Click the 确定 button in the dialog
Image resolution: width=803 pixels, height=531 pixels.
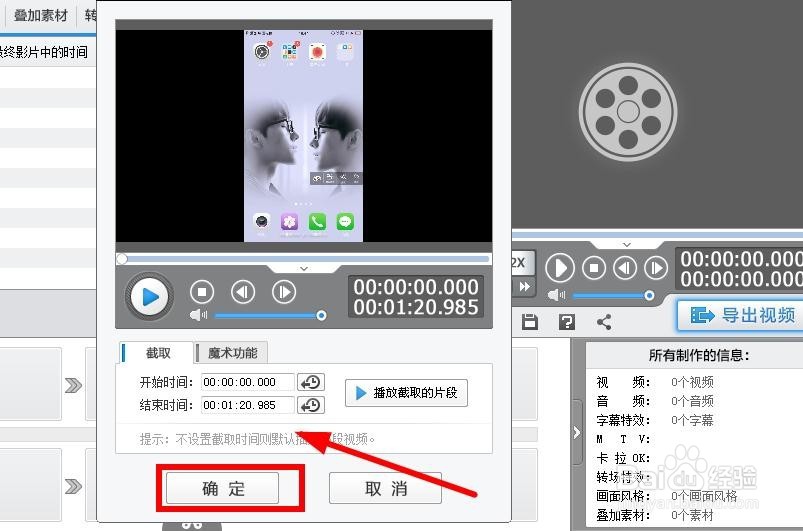pos(222,488)
